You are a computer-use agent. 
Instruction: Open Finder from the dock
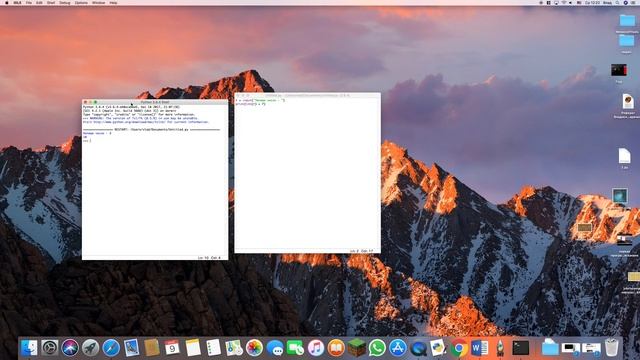[x=29, y=348]
